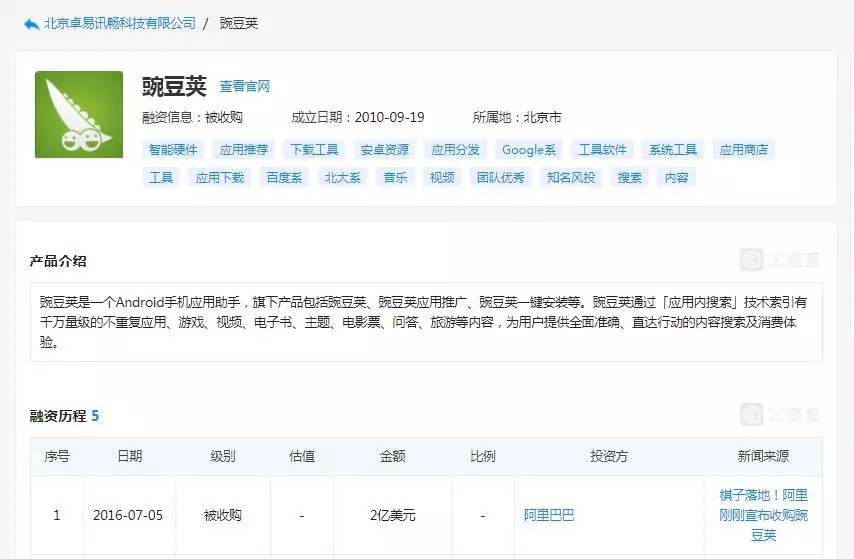
Task: Open the 阿里巴巴 investor link
Action: pyautogui.click(x=549, y=515)
